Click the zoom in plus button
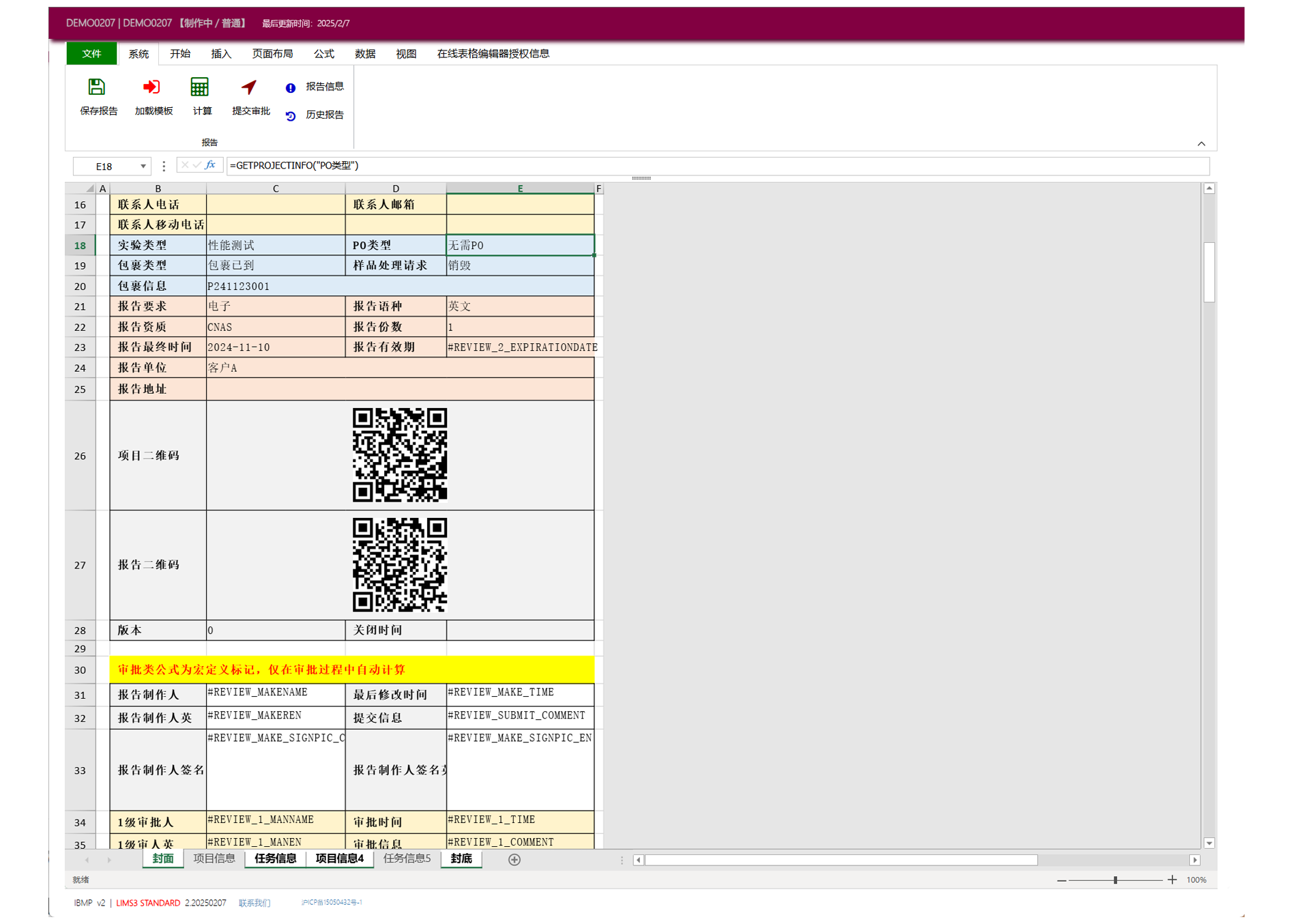This screenshot has width=1293, height=924. click(x=1172, y=880)
